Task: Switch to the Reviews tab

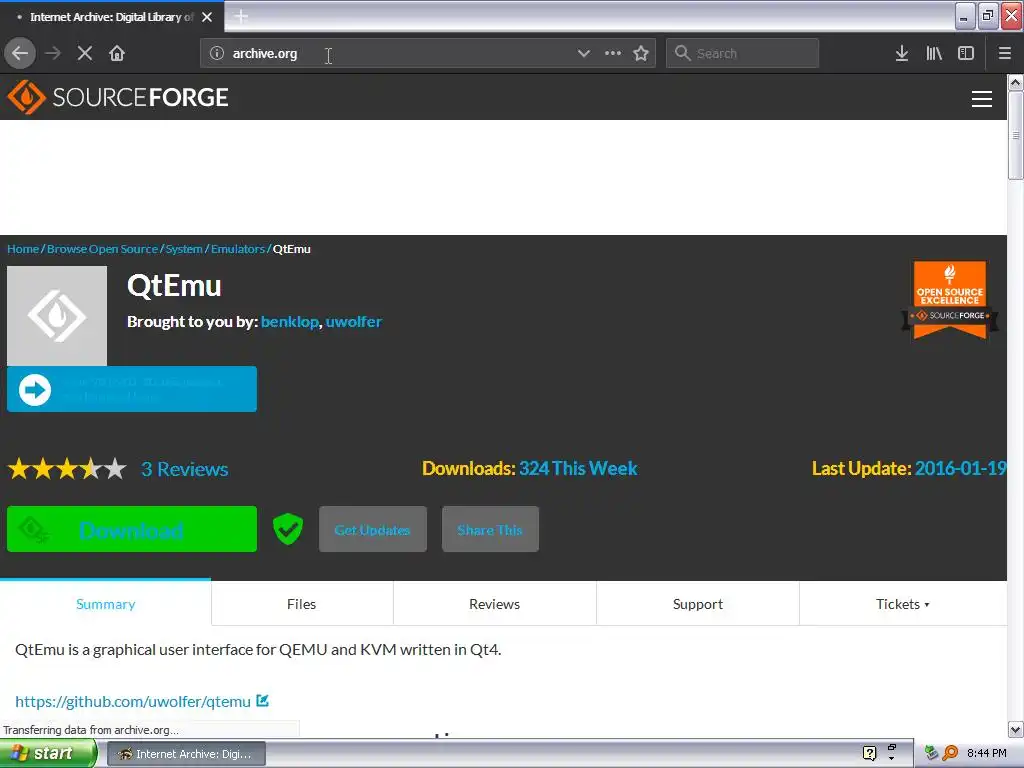Action: [494, 604]
